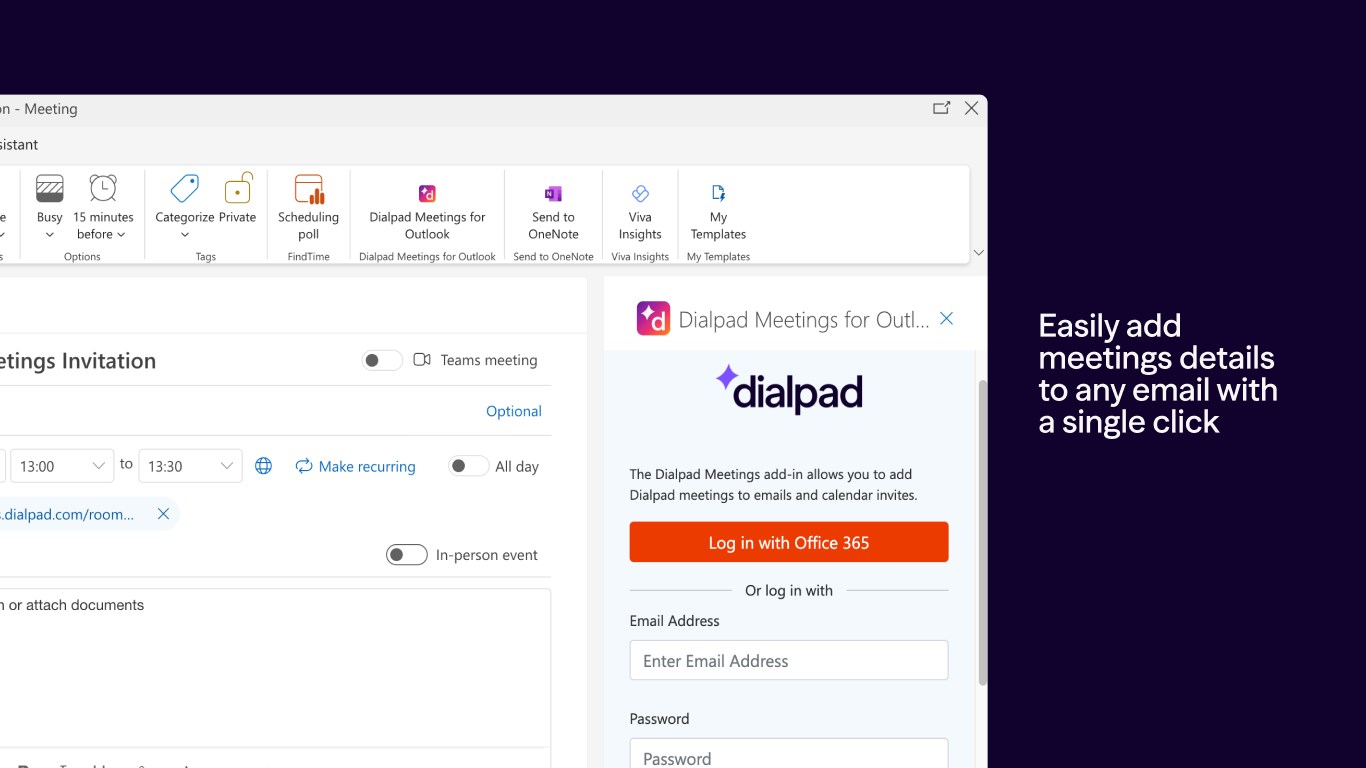Expand the reminder time dropdown arrow
1366x768 pixels.
121,235
